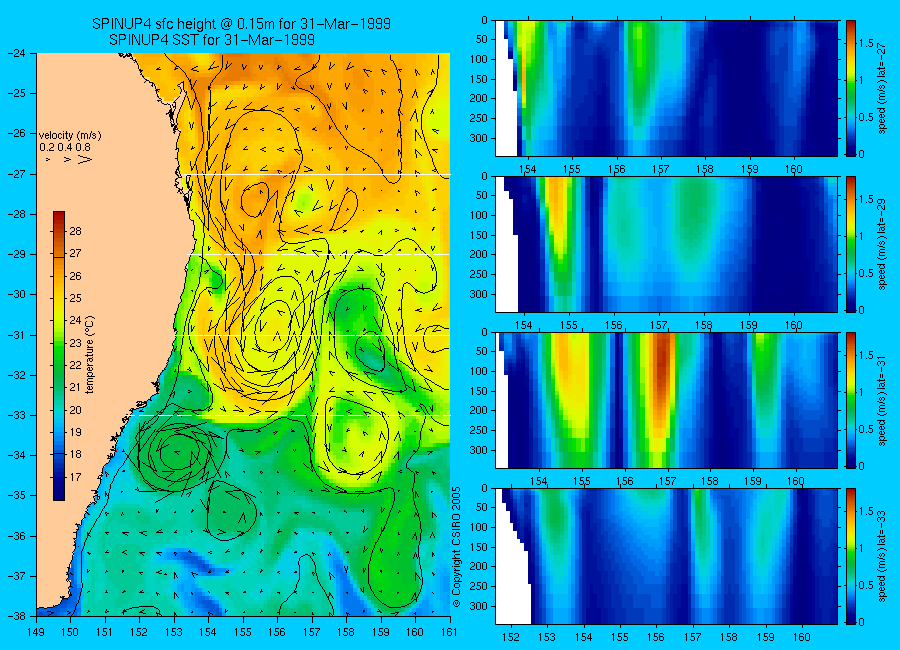
Task: Click the title 'SPINUP4 sfc height @ 0.15m for 31-Mar-1999'
Action: click(x=241, y=24)
